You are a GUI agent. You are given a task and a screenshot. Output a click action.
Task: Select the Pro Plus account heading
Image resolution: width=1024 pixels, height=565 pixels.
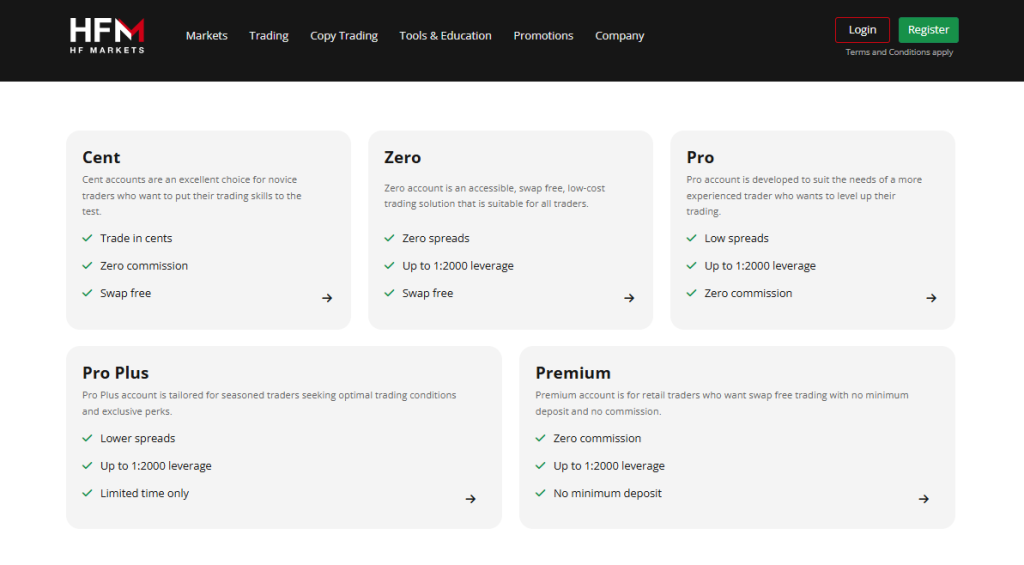[x=115, y=373]
